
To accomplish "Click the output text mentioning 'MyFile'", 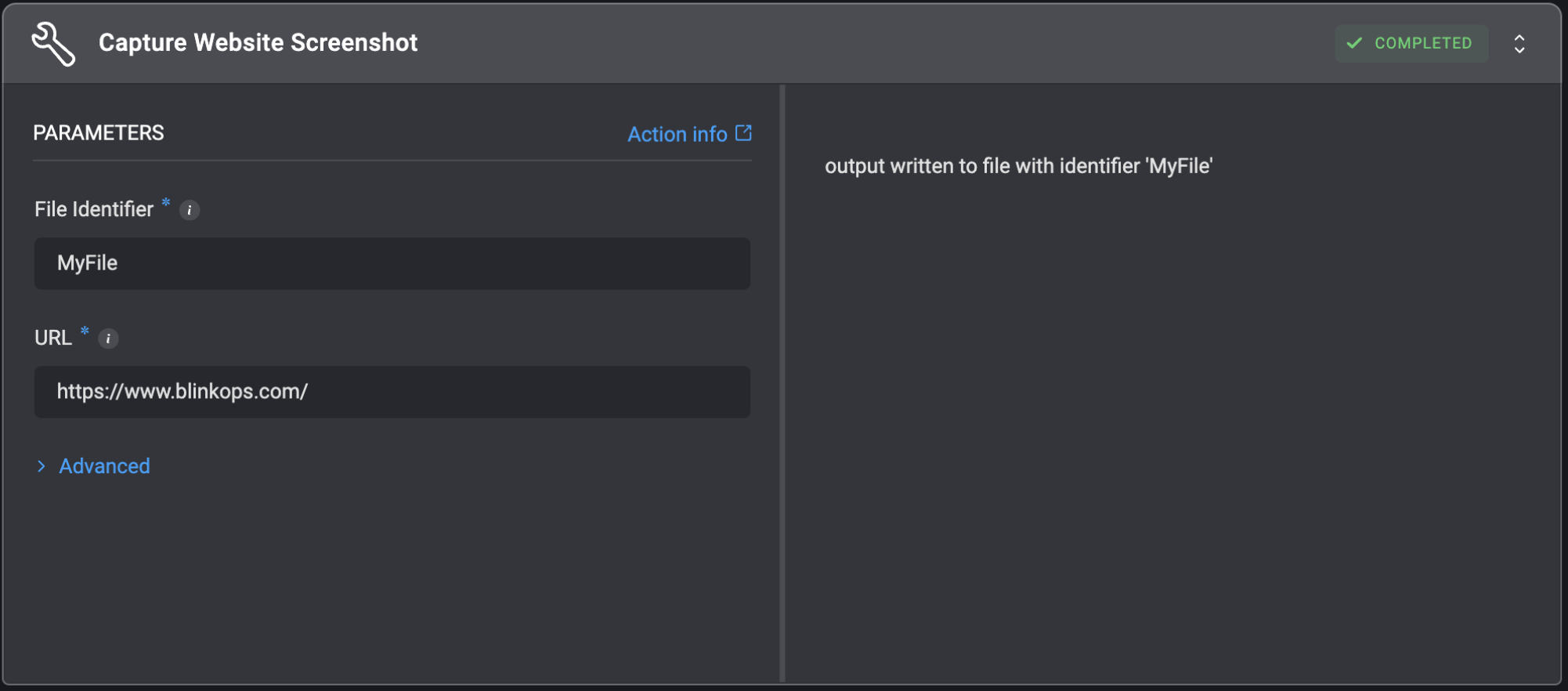I will point(1018,166).
